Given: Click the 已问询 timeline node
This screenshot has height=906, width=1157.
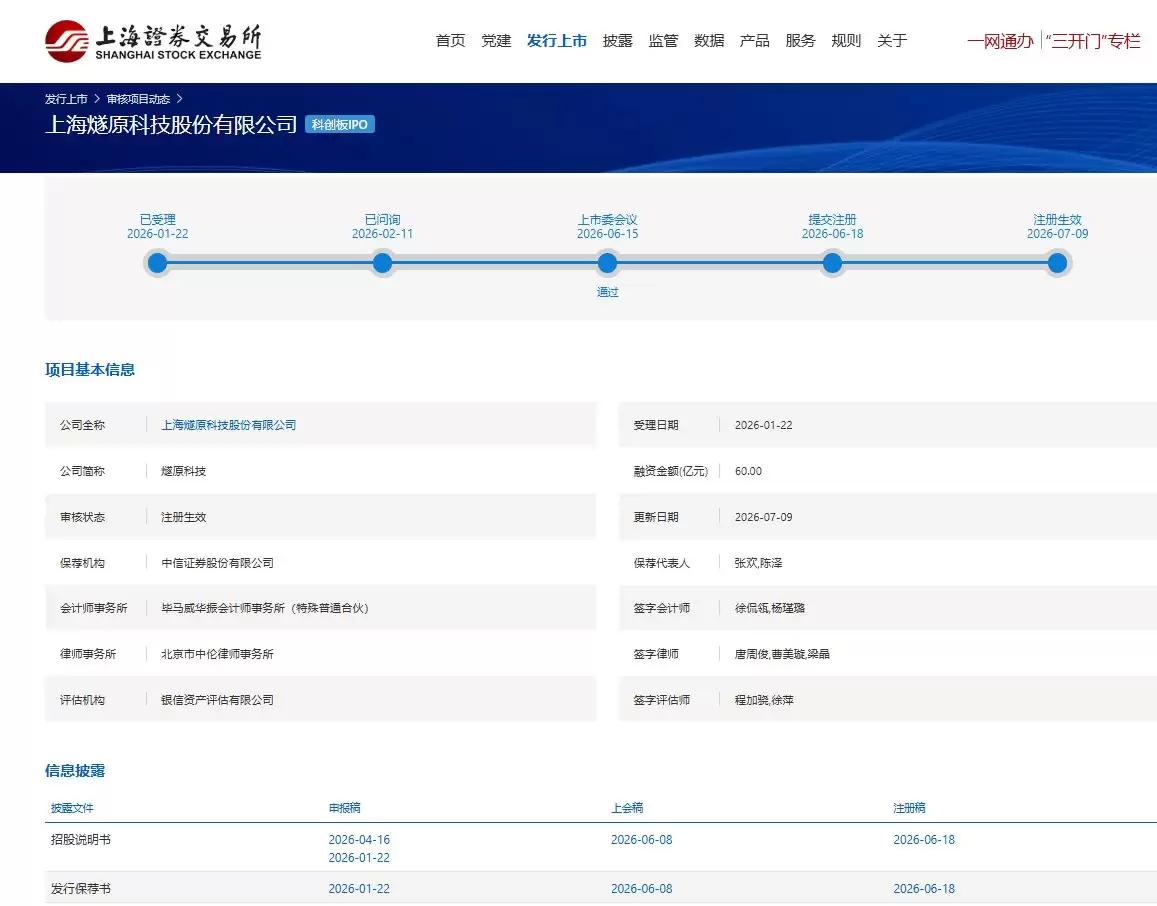Looking at the screenshot, I should click(x=382, y=263).
